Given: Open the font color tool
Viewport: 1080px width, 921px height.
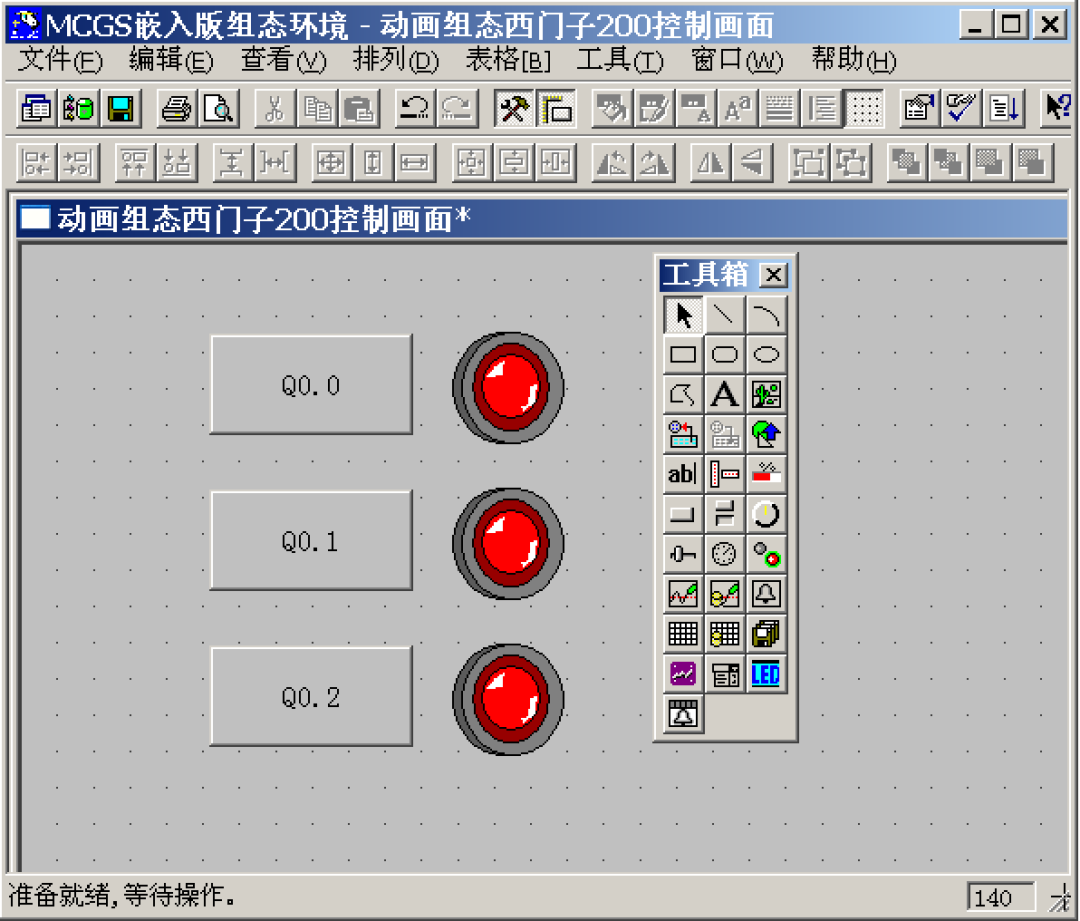Looking at the screenshot, I should tap(695, 108).
